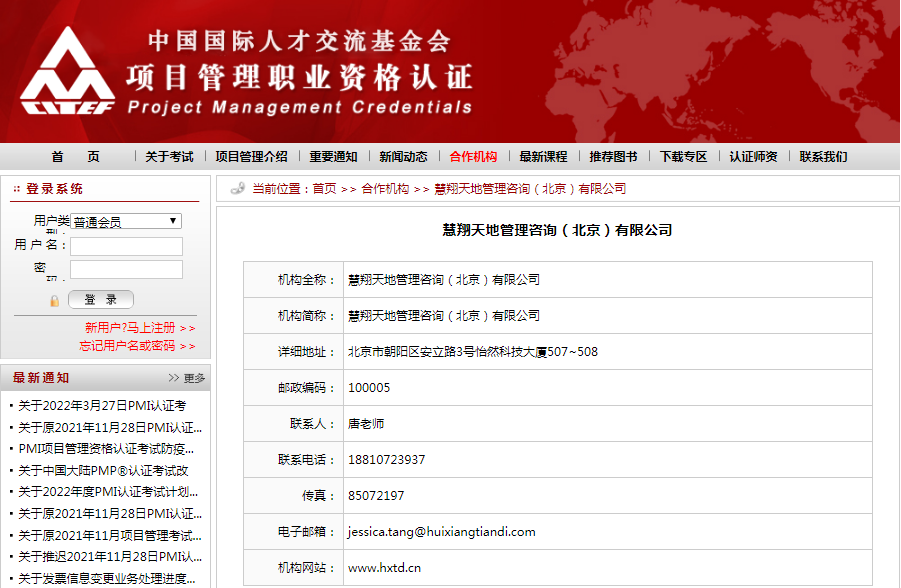Image resolution: width=901 pixels, height=588 pixels.
Task: Open notice about 2022年3月27日PMI认证考
Action: coord(102,406)
